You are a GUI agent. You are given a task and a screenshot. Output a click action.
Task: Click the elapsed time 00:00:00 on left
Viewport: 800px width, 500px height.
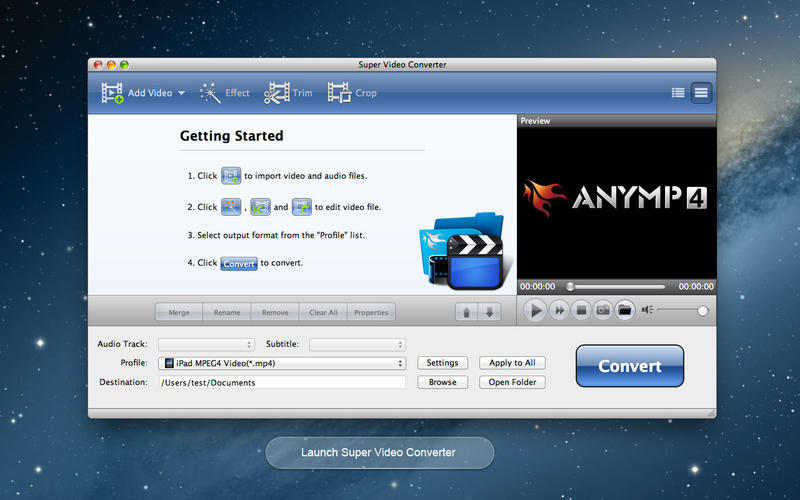tap(537, 287)
